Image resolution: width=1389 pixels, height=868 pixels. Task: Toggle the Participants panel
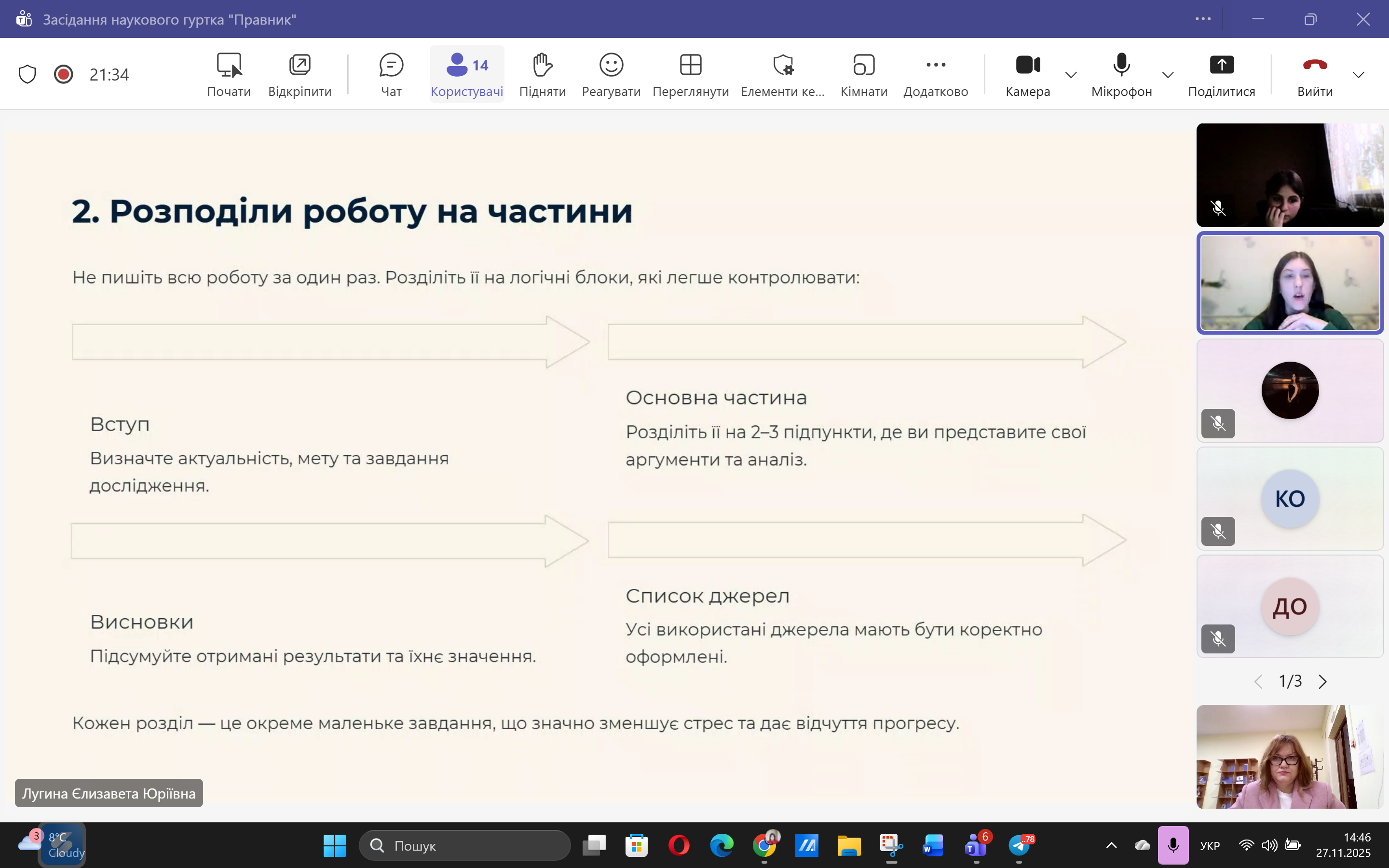pos(467,74)
